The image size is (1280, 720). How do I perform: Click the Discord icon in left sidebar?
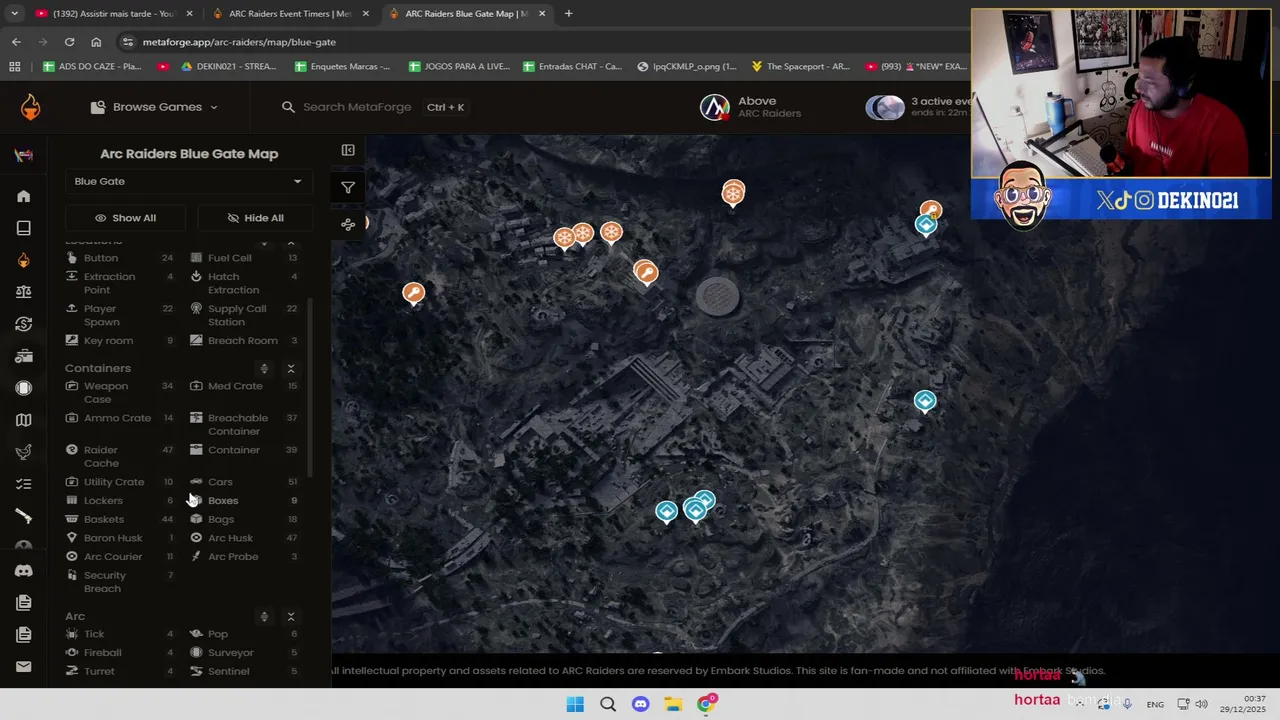(23, 571)
